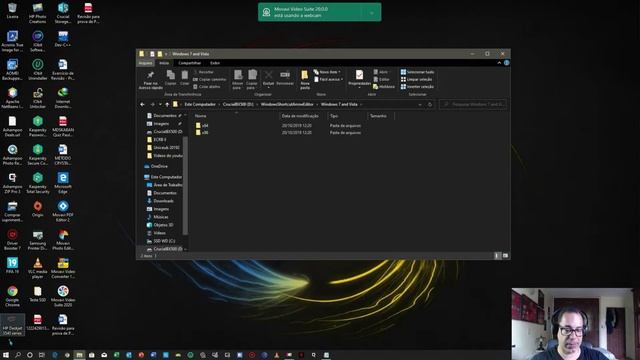This screenshot has height=360, width=640.
Task: Click Limpar seleção
Action: (416, 80)
